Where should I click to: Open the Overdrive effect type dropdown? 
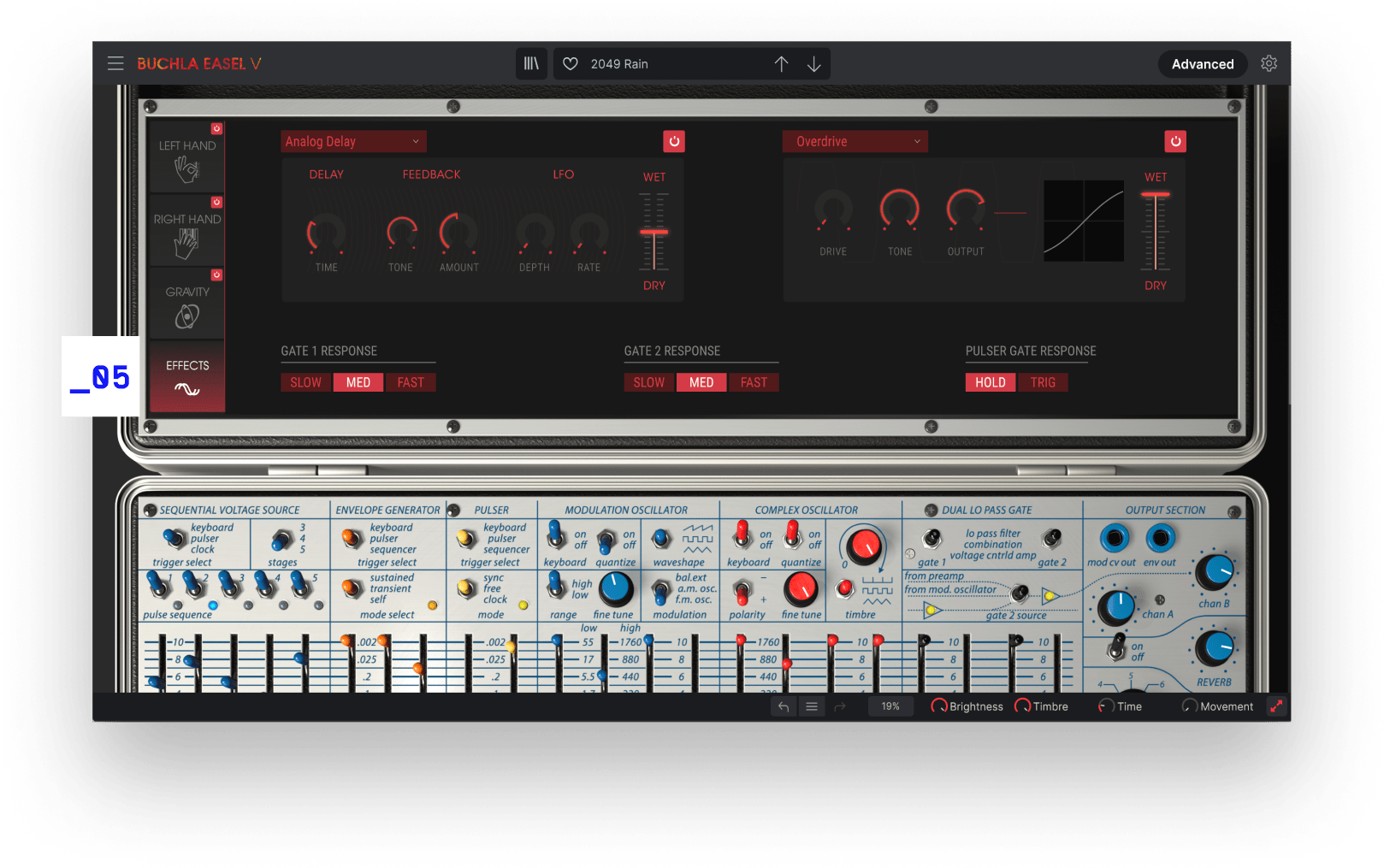click(855, 142)
